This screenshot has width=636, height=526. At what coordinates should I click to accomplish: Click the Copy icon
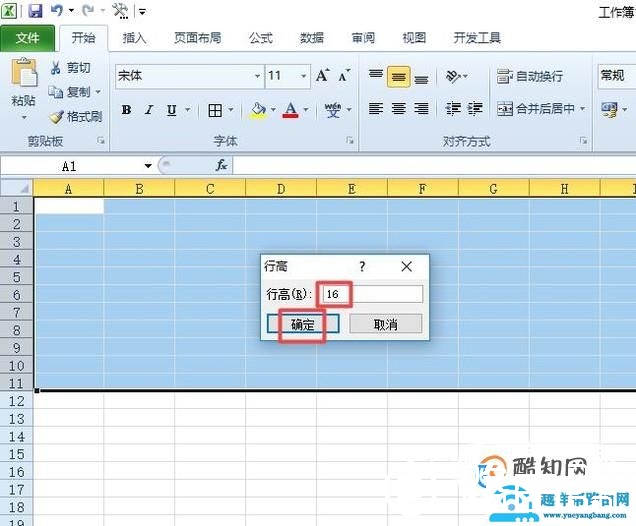click(x=56, y=92)
